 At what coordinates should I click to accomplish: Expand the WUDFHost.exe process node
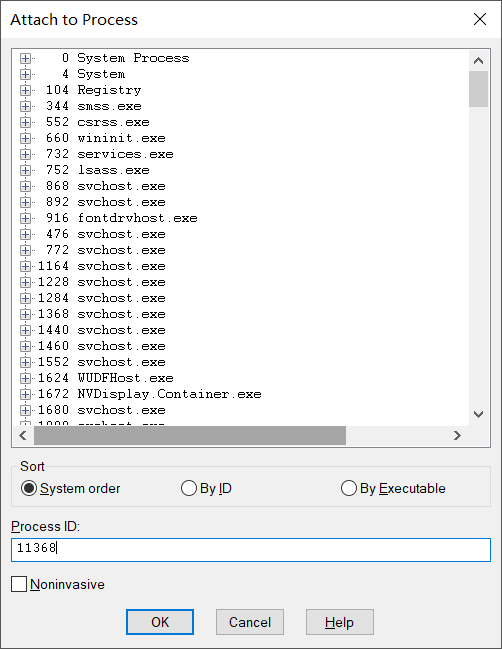25,378
